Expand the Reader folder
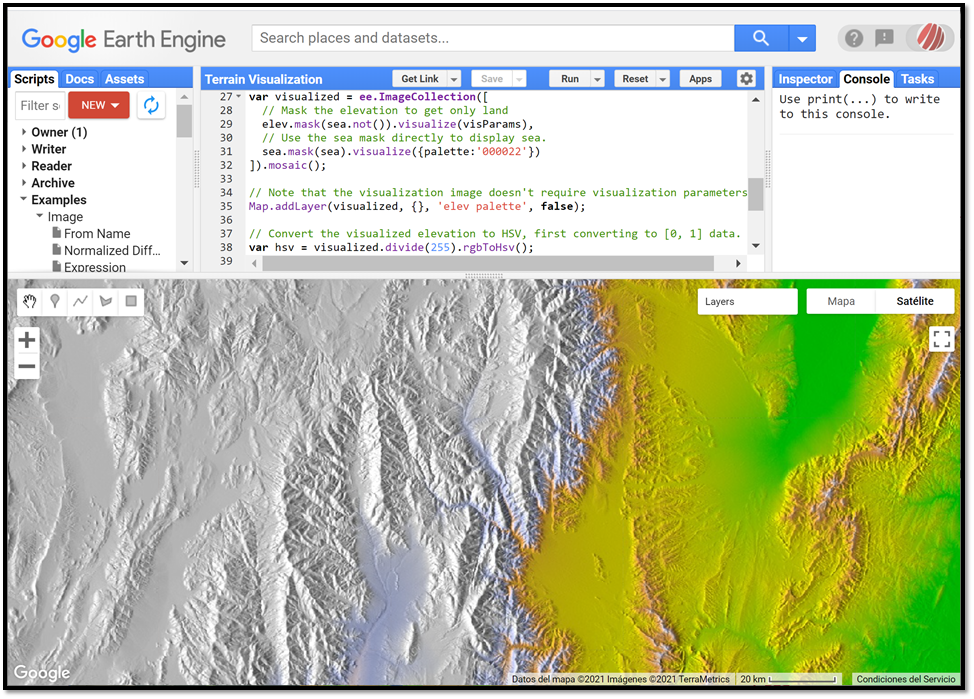 [x=24, y=165]
